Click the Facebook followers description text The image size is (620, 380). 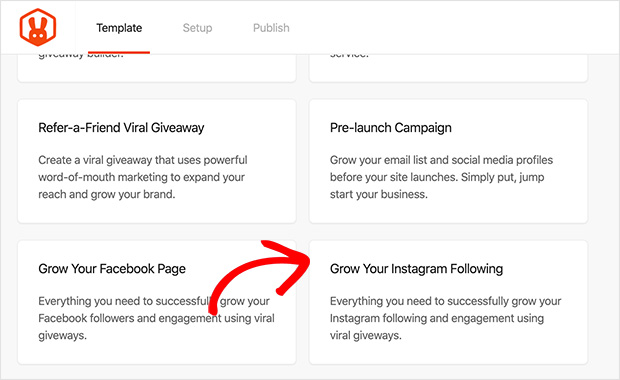pos(156,318)
